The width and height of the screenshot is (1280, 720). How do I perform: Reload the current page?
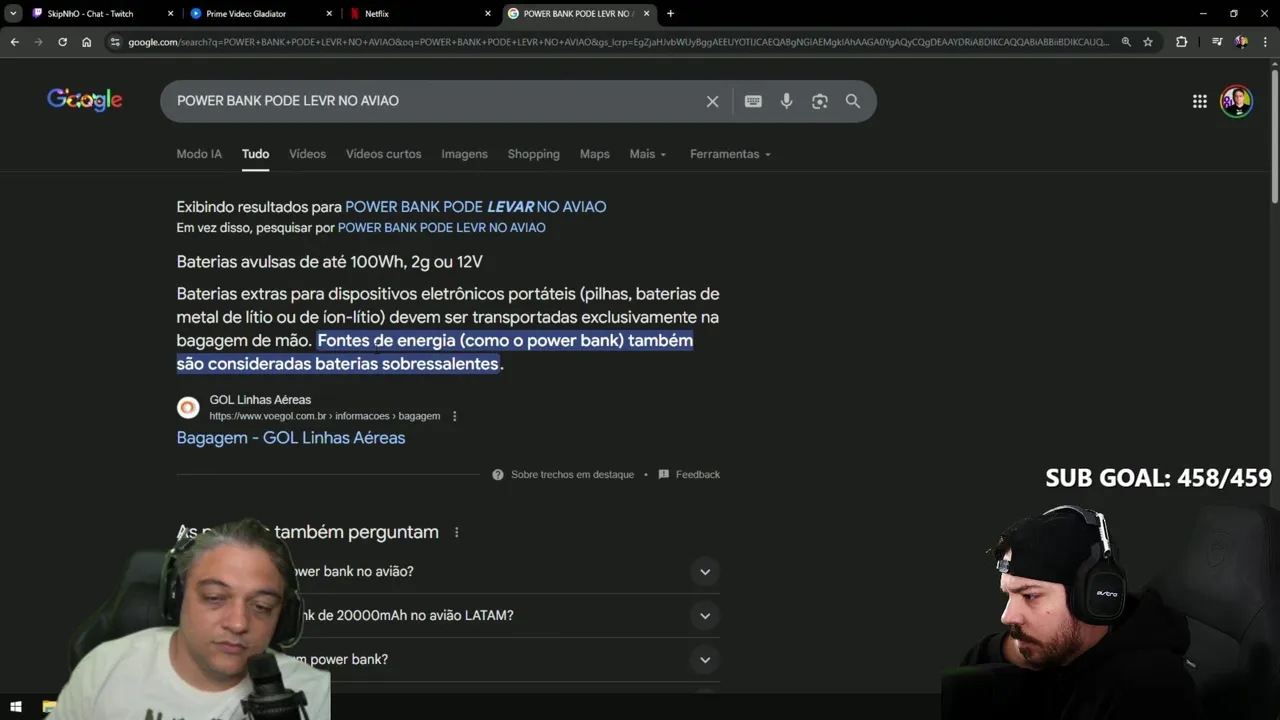[x=62, y=42]
